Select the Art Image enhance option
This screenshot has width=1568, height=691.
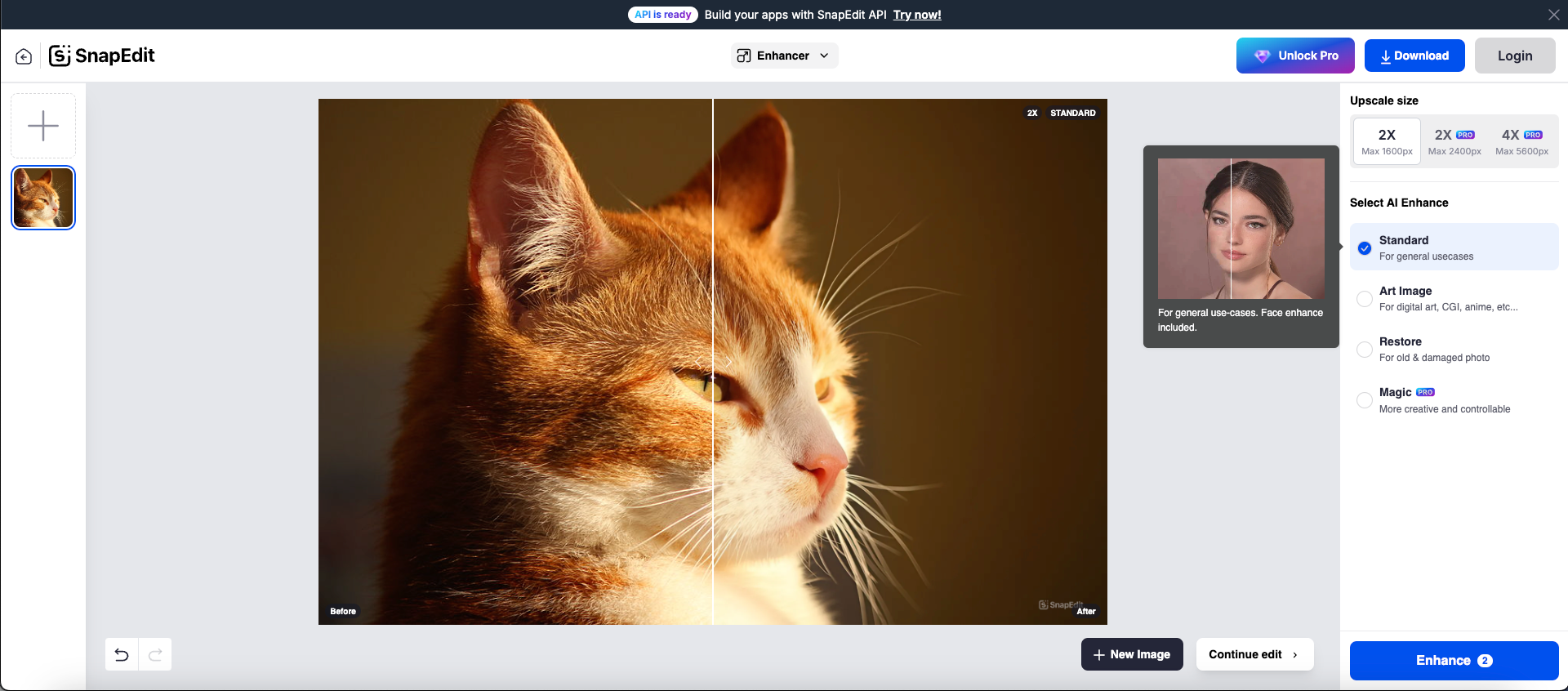click(1454, 298)
